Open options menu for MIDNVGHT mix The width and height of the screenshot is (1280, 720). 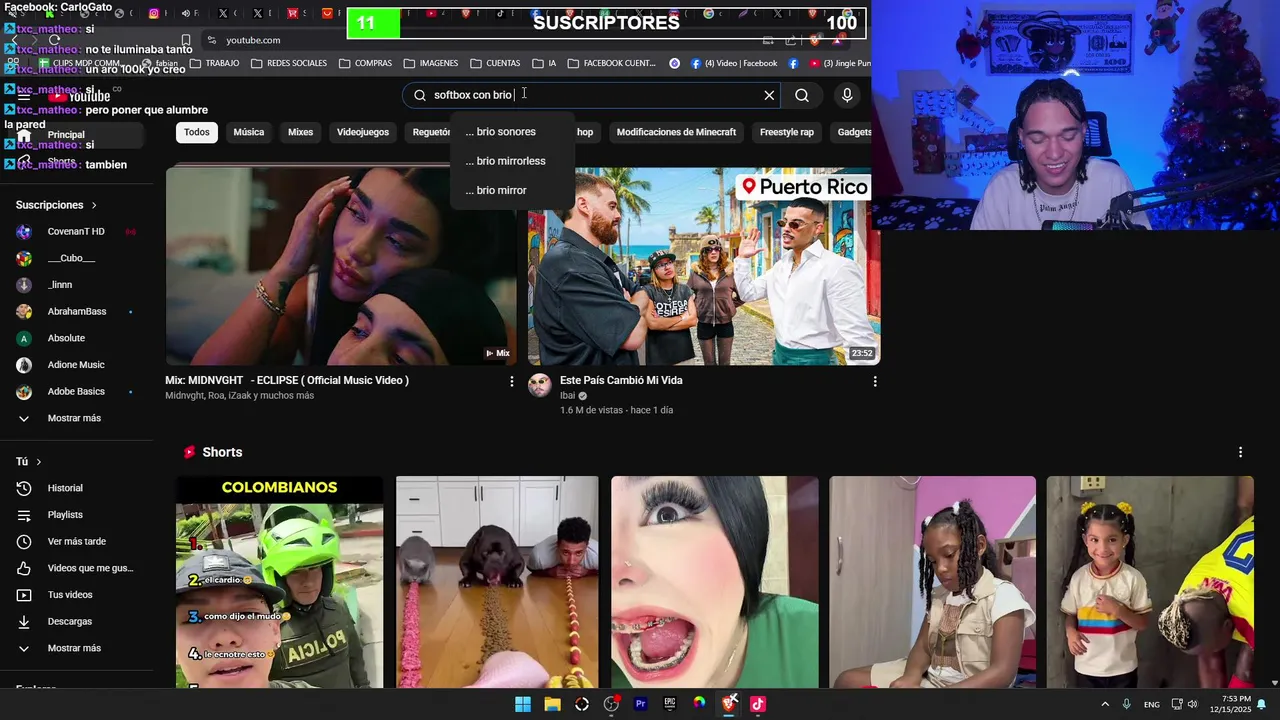point(512,381)
